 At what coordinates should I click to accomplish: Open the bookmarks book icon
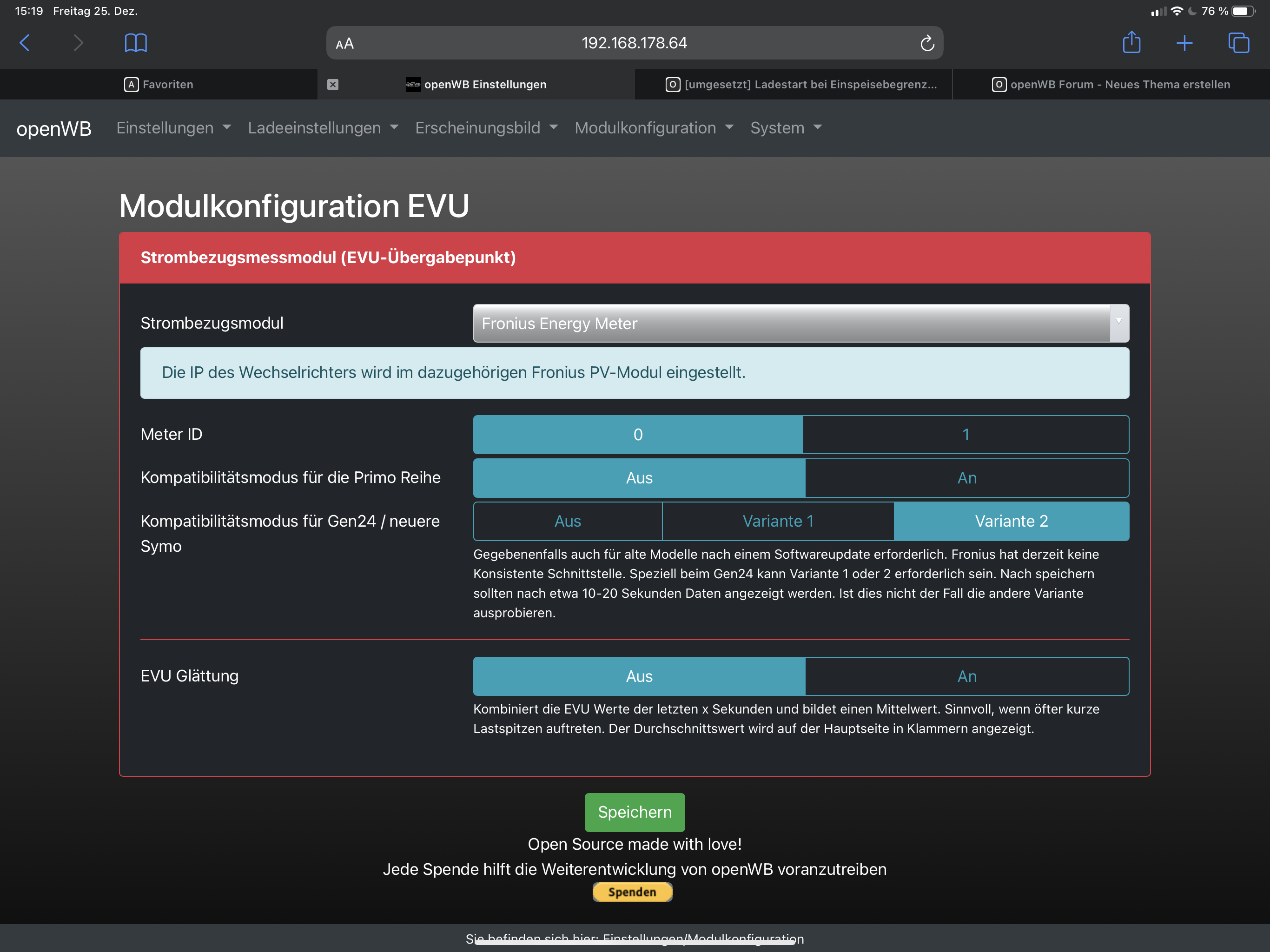(x=135, y=43)
